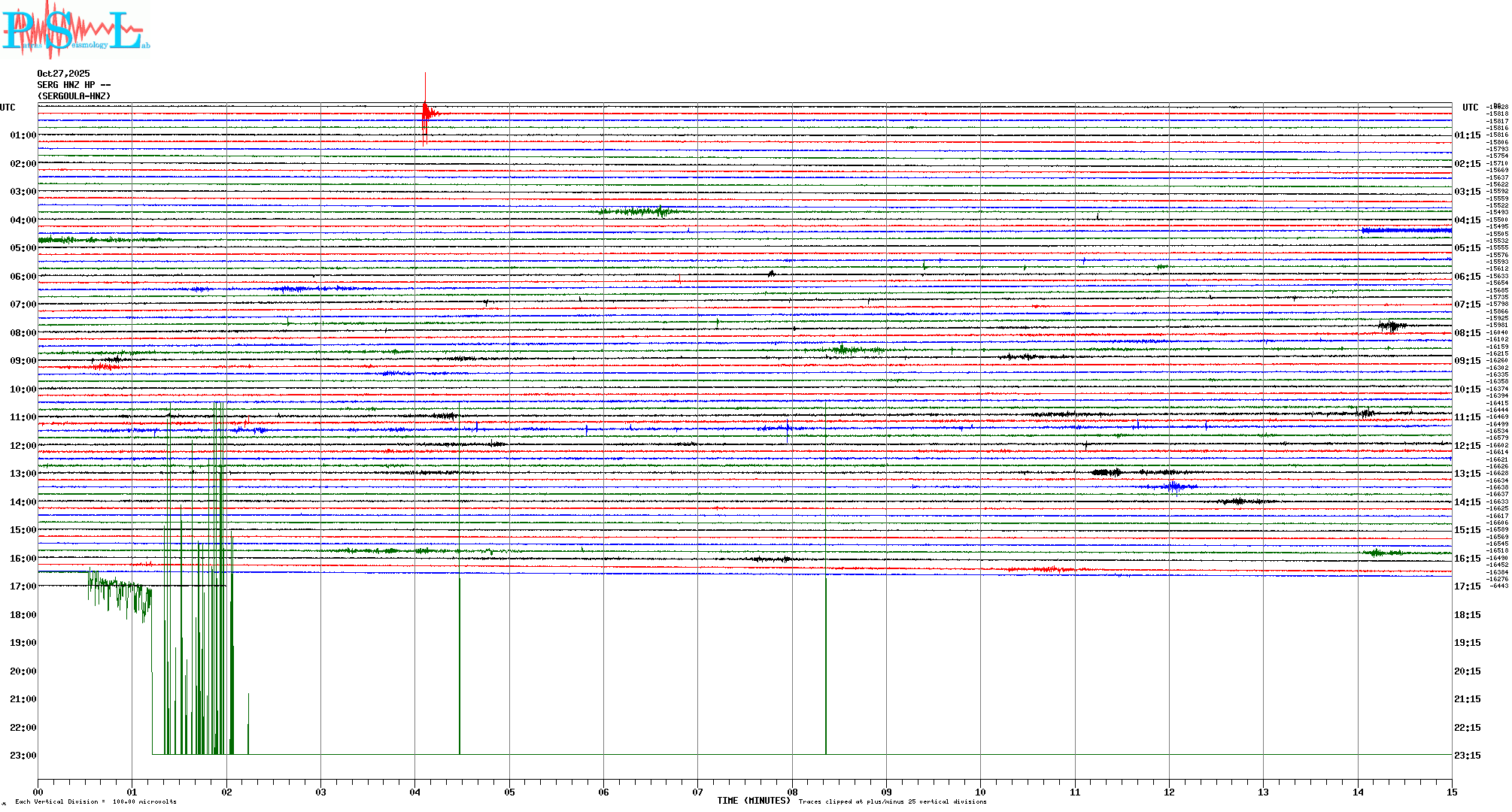
Task: Click the minute 04 tick label on bottom axis
Action: point(415,792)
